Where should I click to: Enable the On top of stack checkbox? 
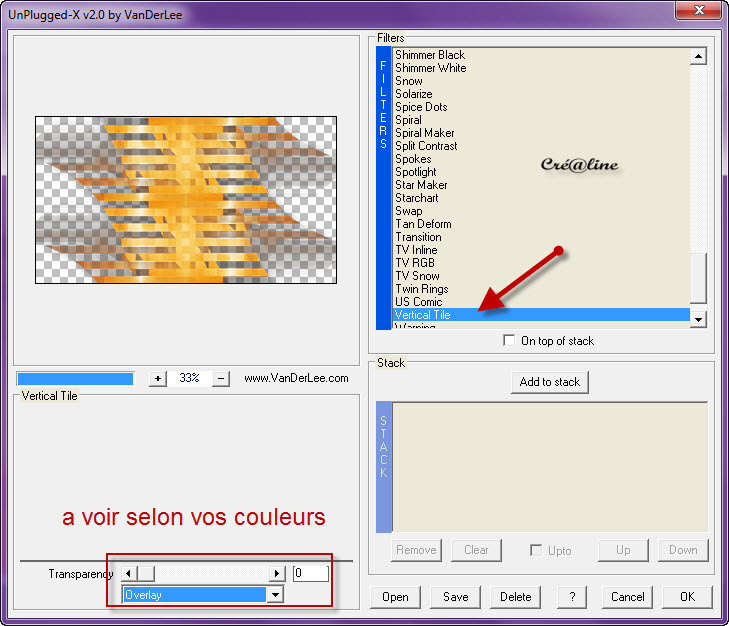point(511,341)
